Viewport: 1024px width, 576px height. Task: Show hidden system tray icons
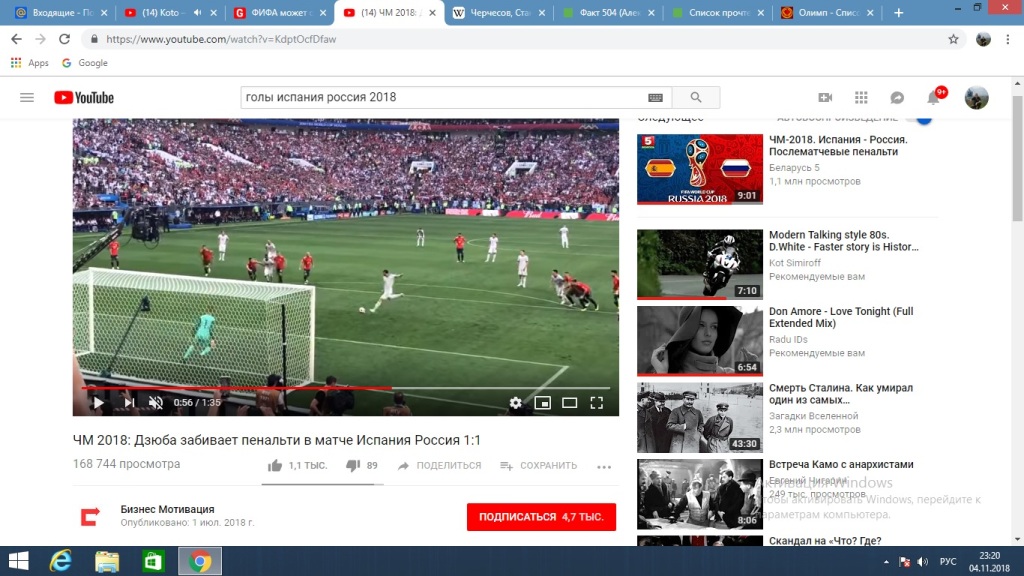(886, 562)
